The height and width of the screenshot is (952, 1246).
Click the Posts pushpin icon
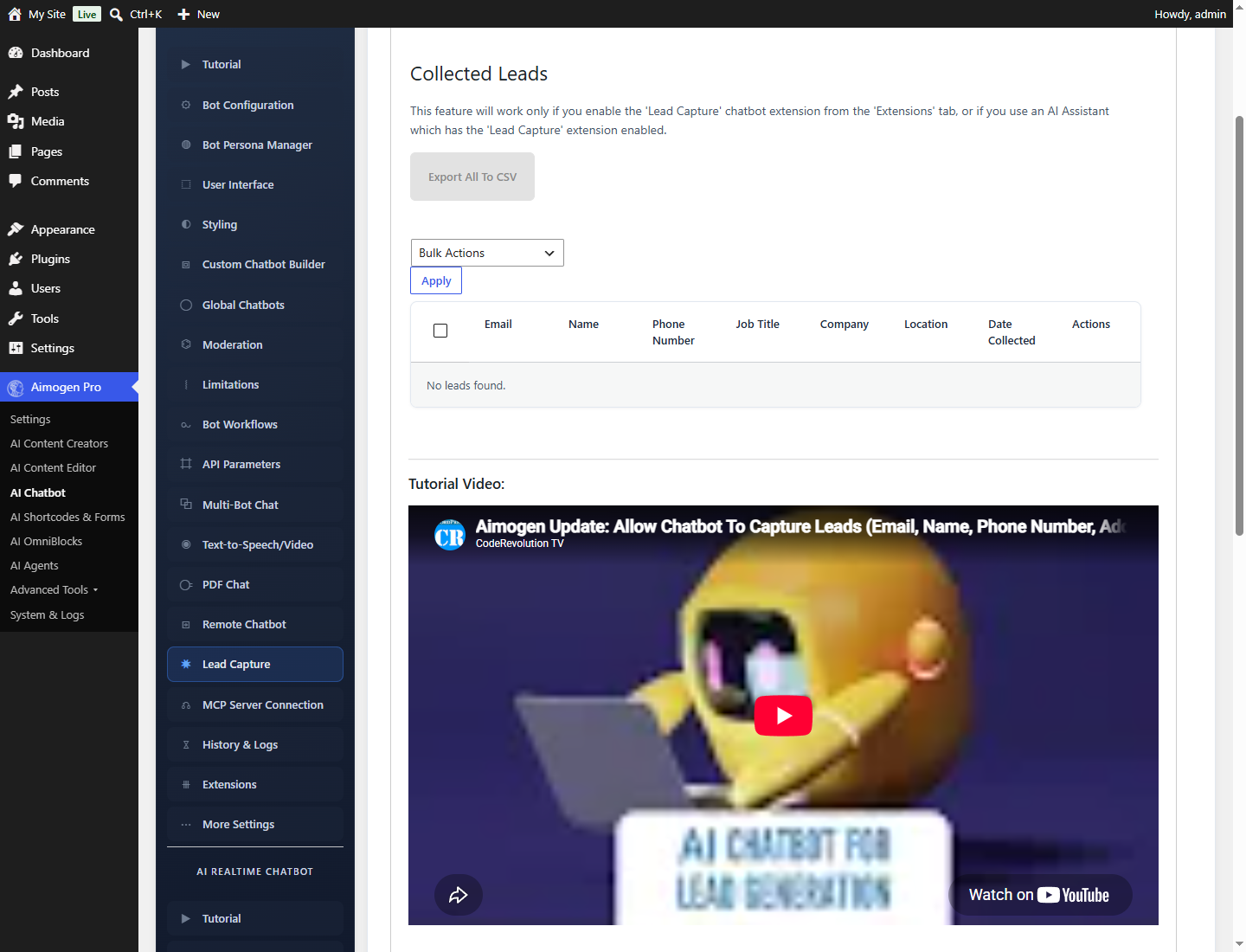point(16,92)
